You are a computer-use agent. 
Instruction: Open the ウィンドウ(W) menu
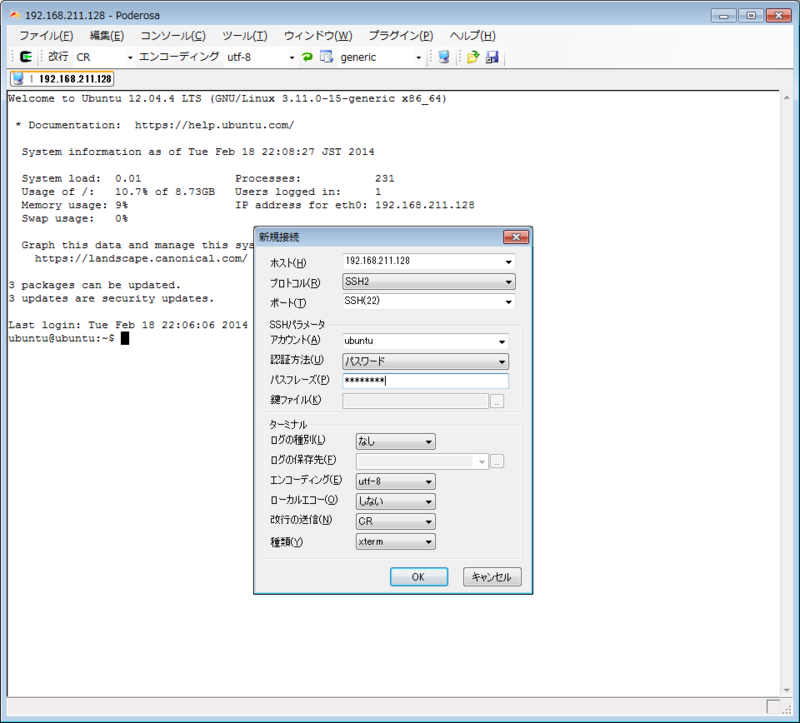point(318,36)
